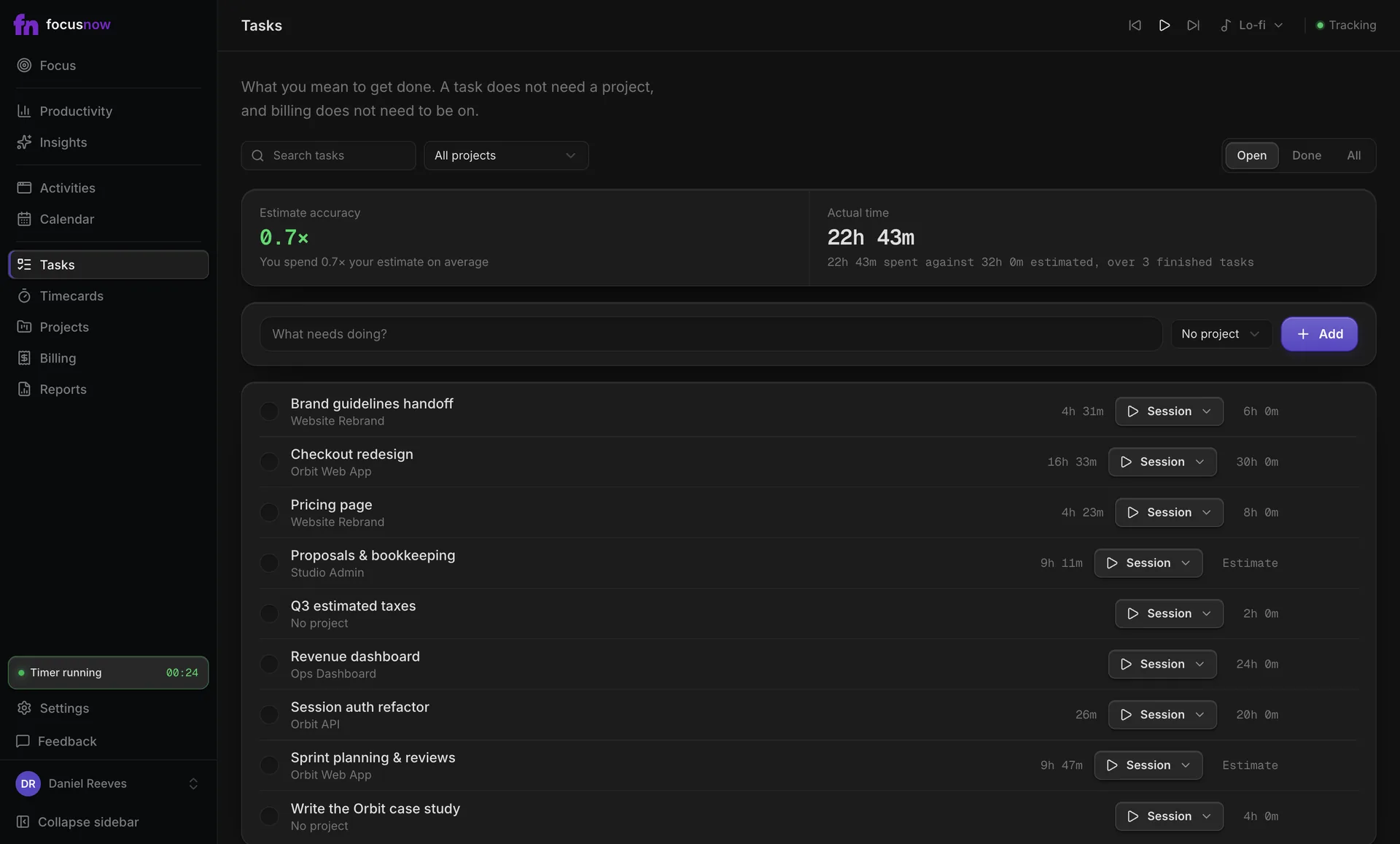Collapse the sidebar
Screen dimensions: 1400x844
[77, 822]
